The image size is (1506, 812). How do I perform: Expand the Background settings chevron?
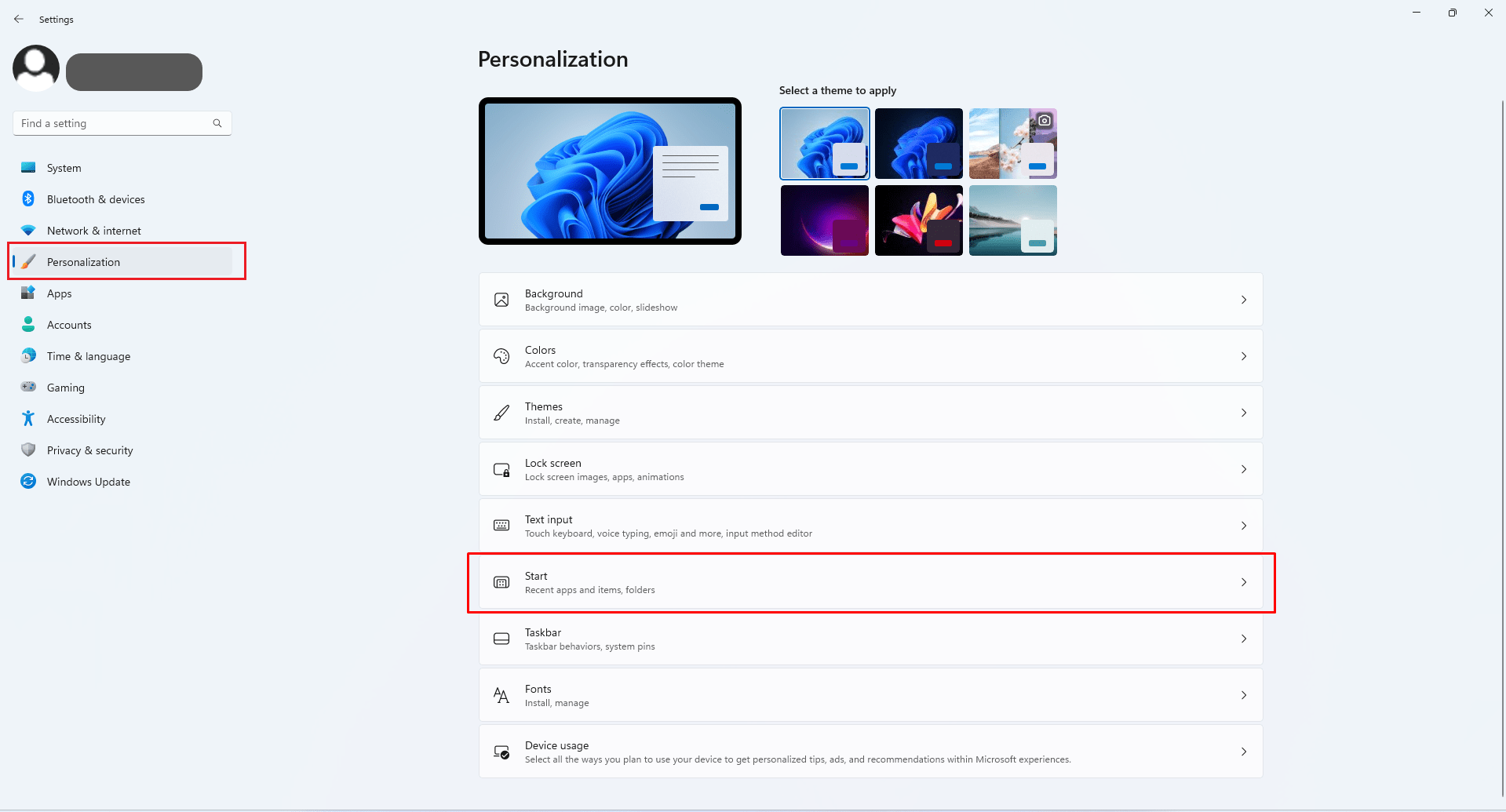tap(1243, 299)
